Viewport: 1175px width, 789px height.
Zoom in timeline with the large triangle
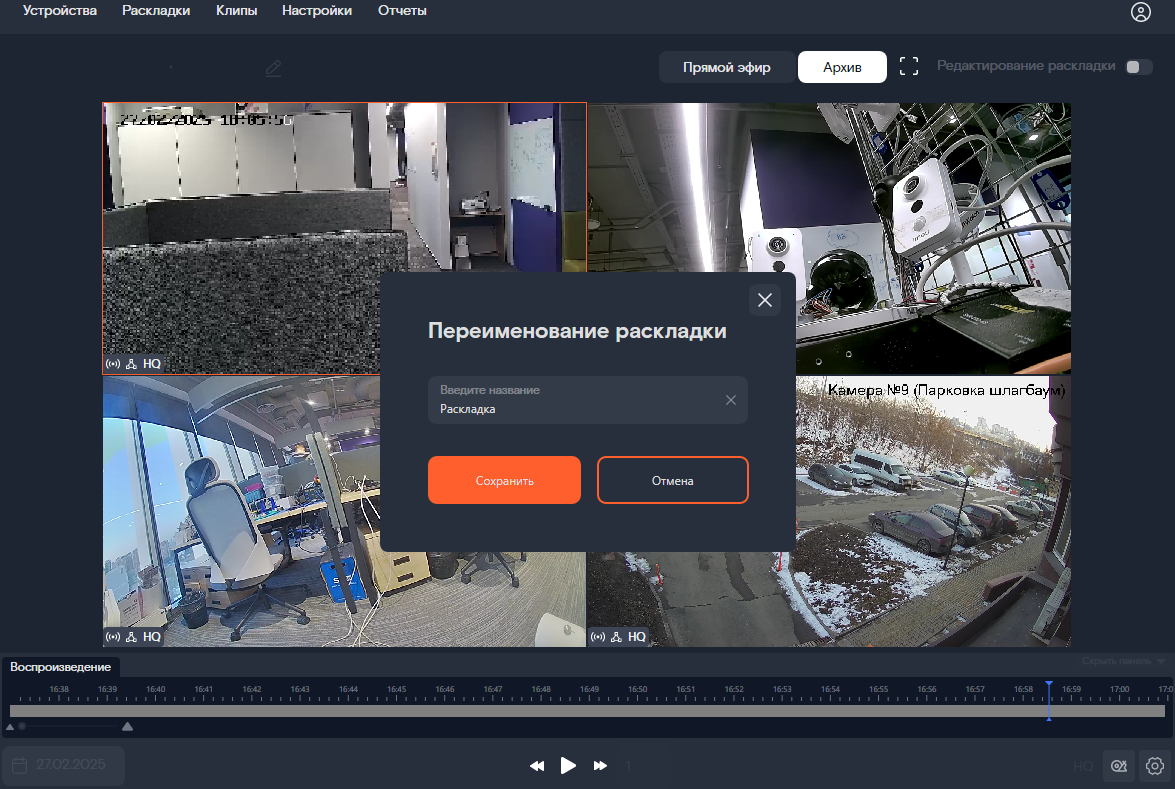click(x=127, y=726)
